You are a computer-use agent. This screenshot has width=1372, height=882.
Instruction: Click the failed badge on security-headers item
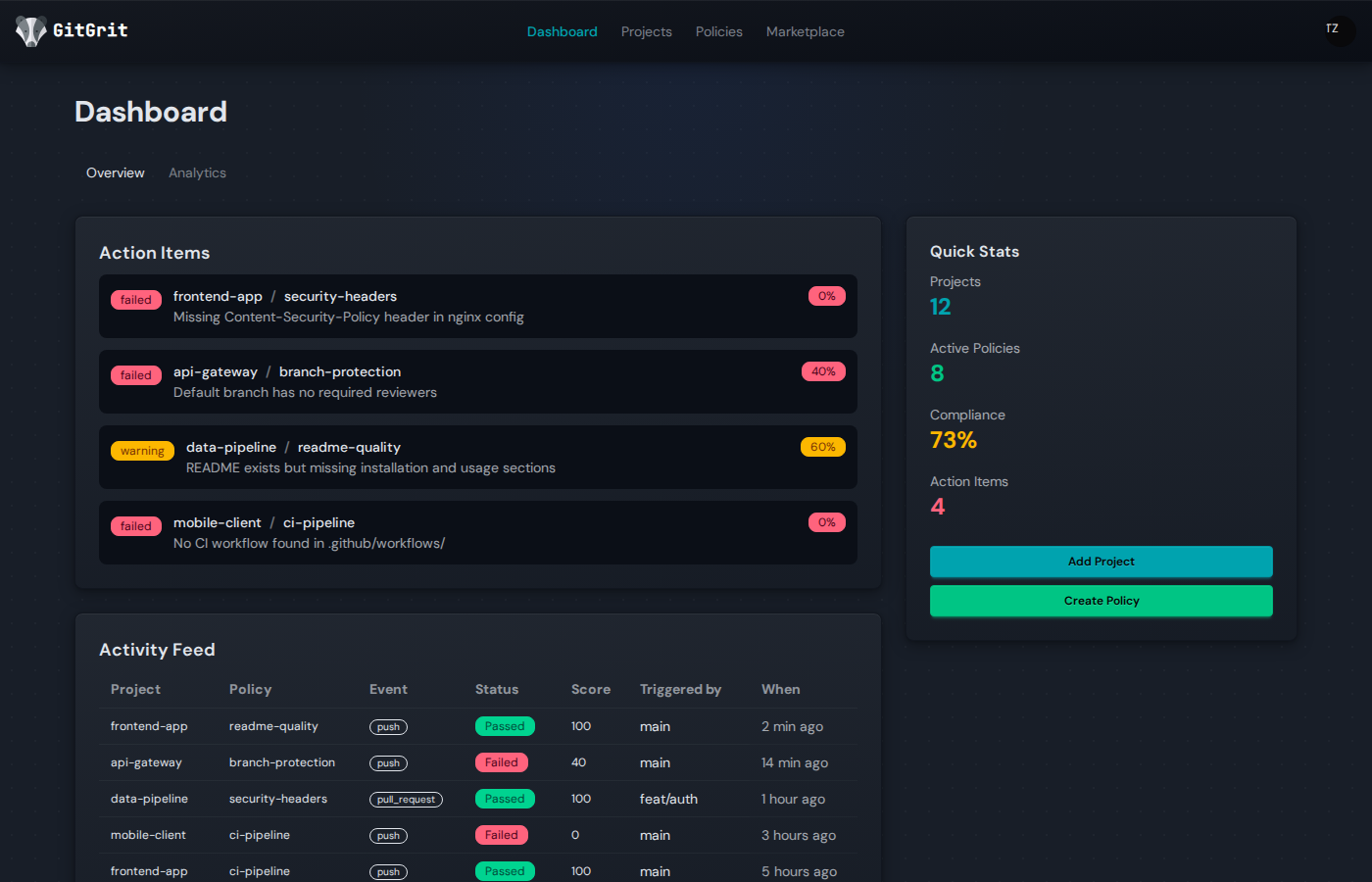pyautogui.click(x=136, y=300)
